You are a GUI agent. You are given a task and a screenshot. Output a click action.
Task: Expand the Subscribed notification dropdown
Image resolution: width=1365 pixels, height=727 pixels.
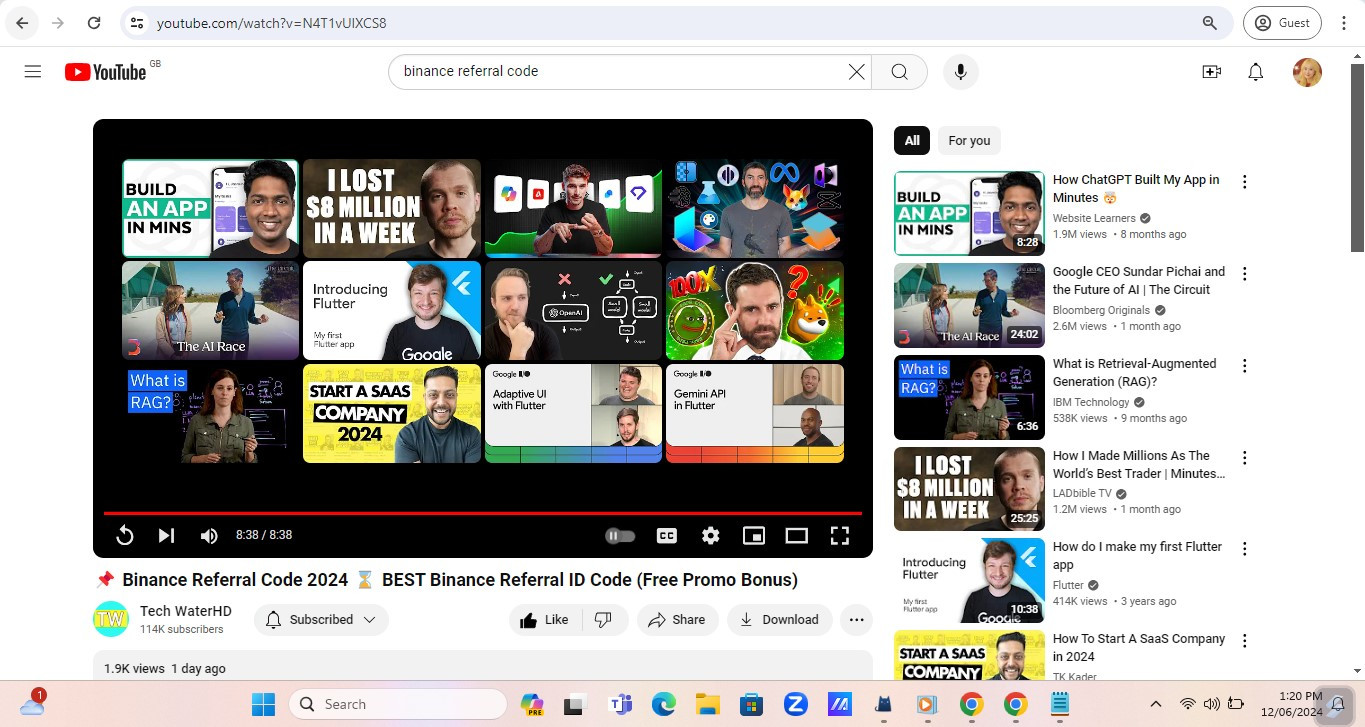click(321, 620)
